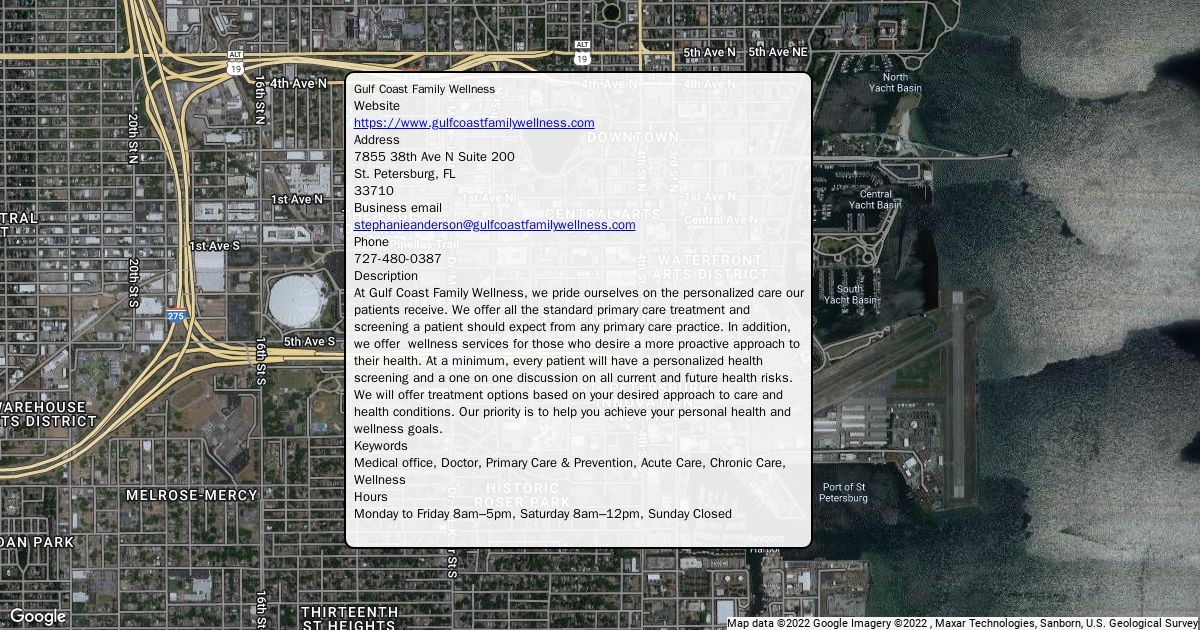Click the stephanieanderson business email link
Viewport: 1200px width, 630px height.
[x=495, y=225]
